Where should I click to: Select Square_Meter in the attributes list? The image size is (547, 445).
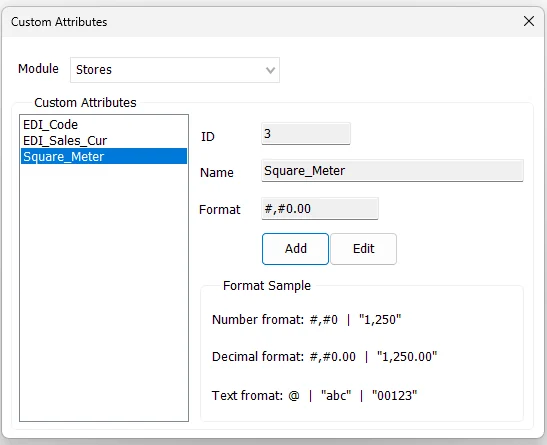pyautogui.click(x=104, y=157)
